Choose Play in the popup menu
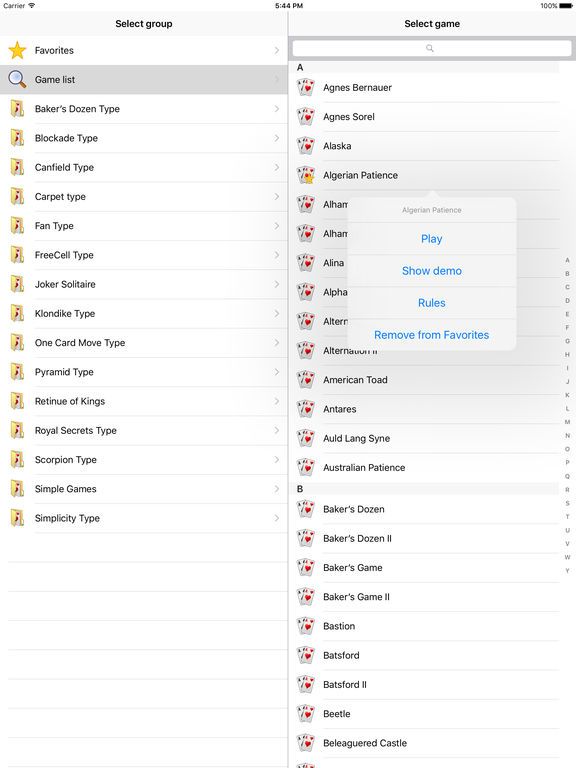 (x=432, y=239)
